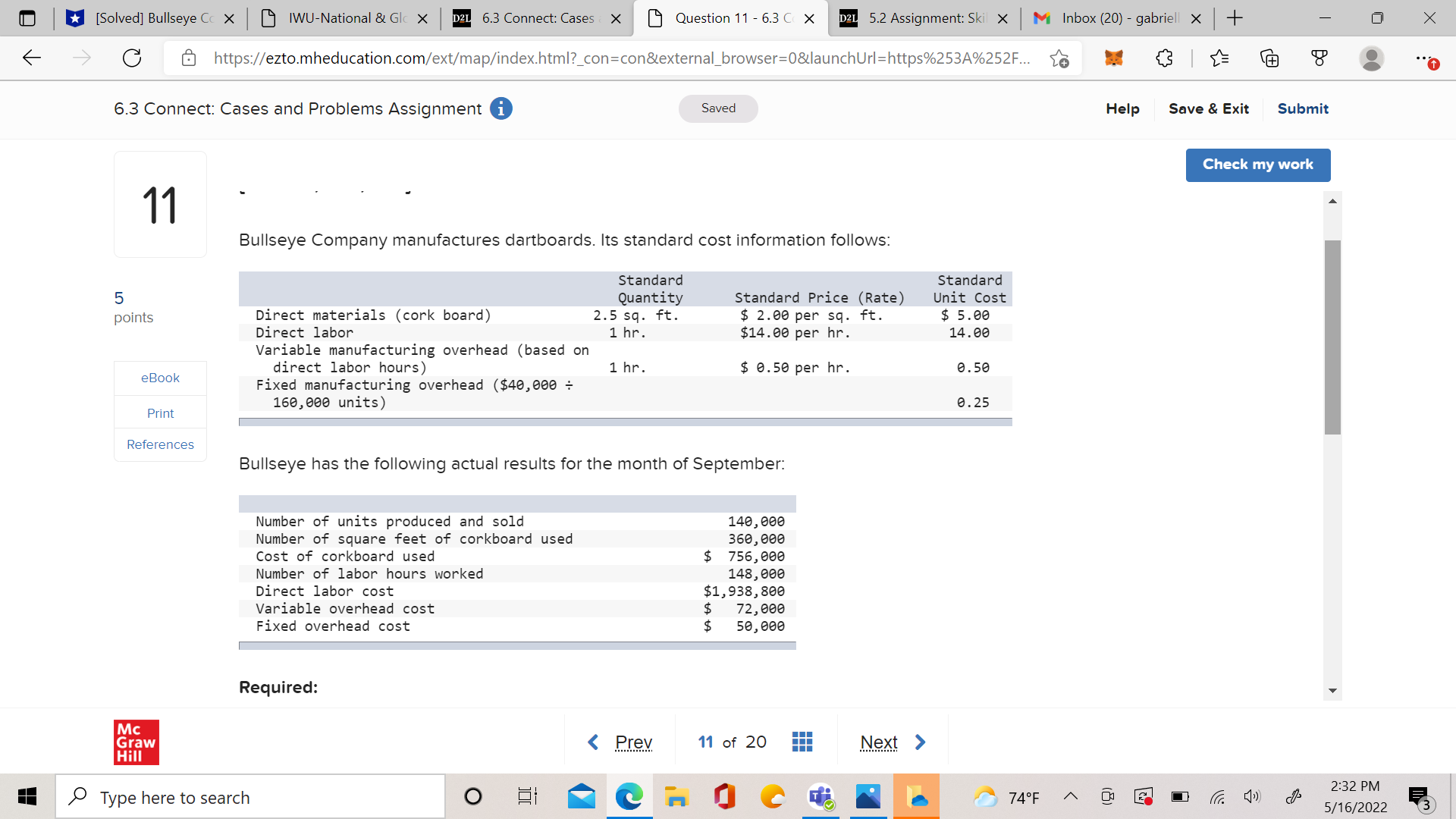Open the eBook
This screenshot has height=819, width=1456.
pyautogui.click(x=160, y=377)
